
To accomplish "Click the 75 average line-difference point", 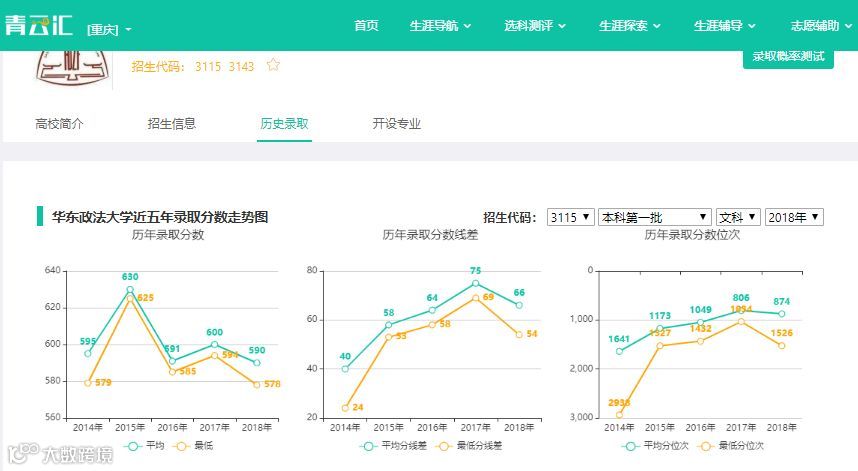I will (476, 283).
